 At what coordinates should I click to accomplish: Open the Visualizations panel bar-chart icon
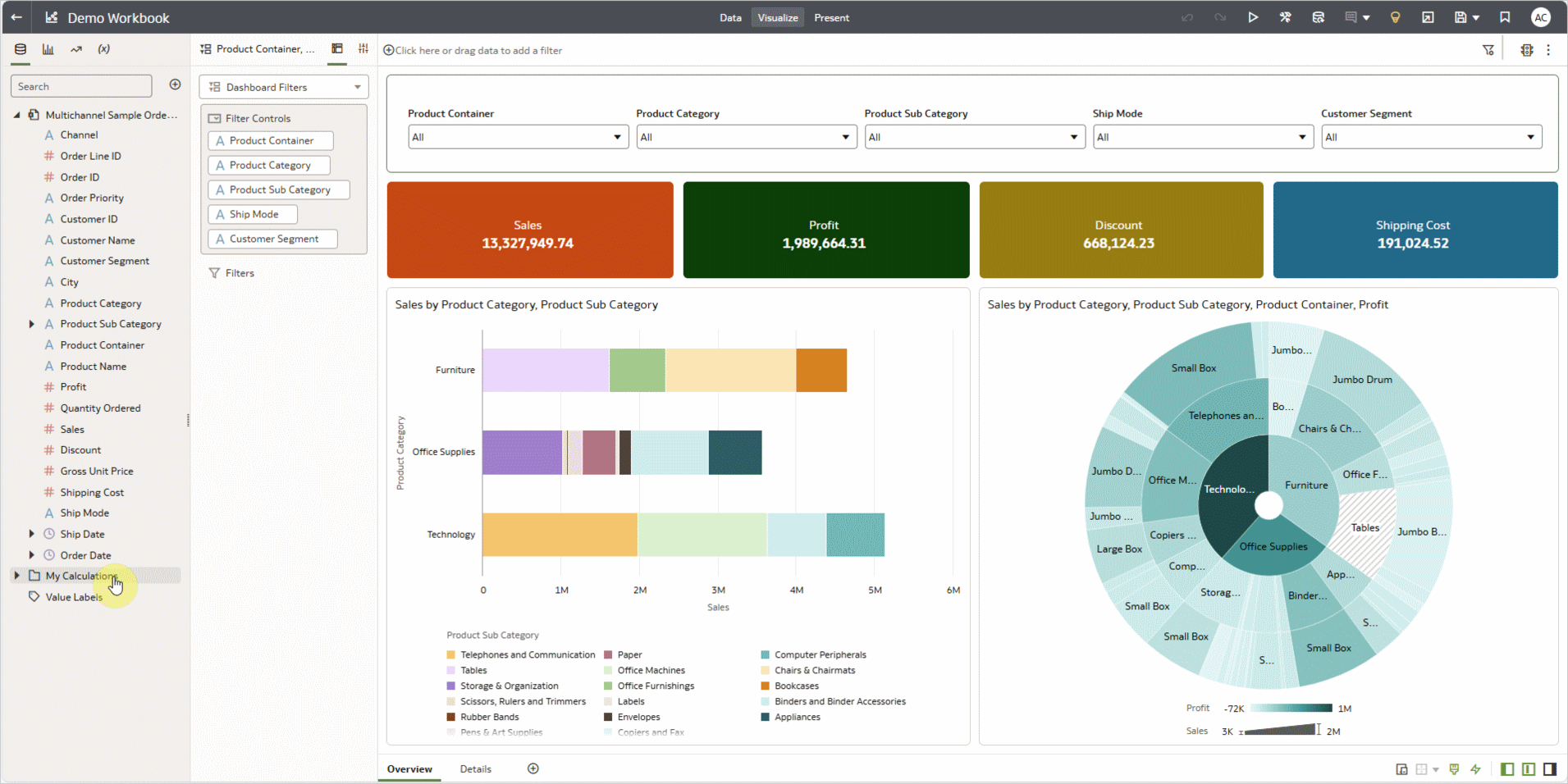point(48,49)
